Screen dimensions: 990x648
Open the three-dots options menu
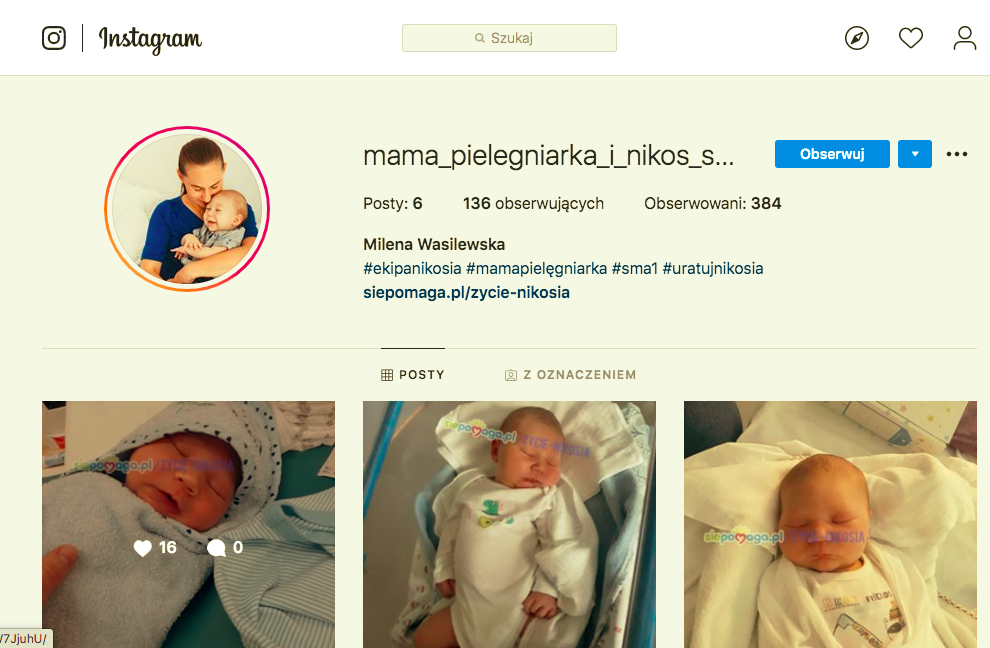pos(957,154)
